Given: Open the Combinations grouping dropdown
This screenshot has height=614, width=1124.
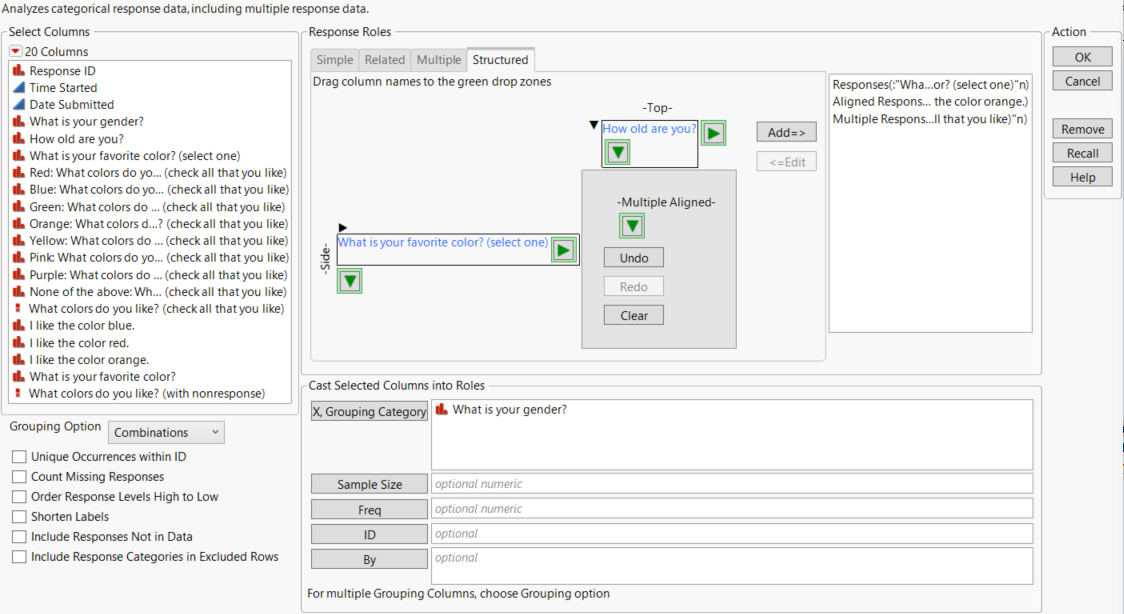Looking at the screenshot, I should point(166,432).
